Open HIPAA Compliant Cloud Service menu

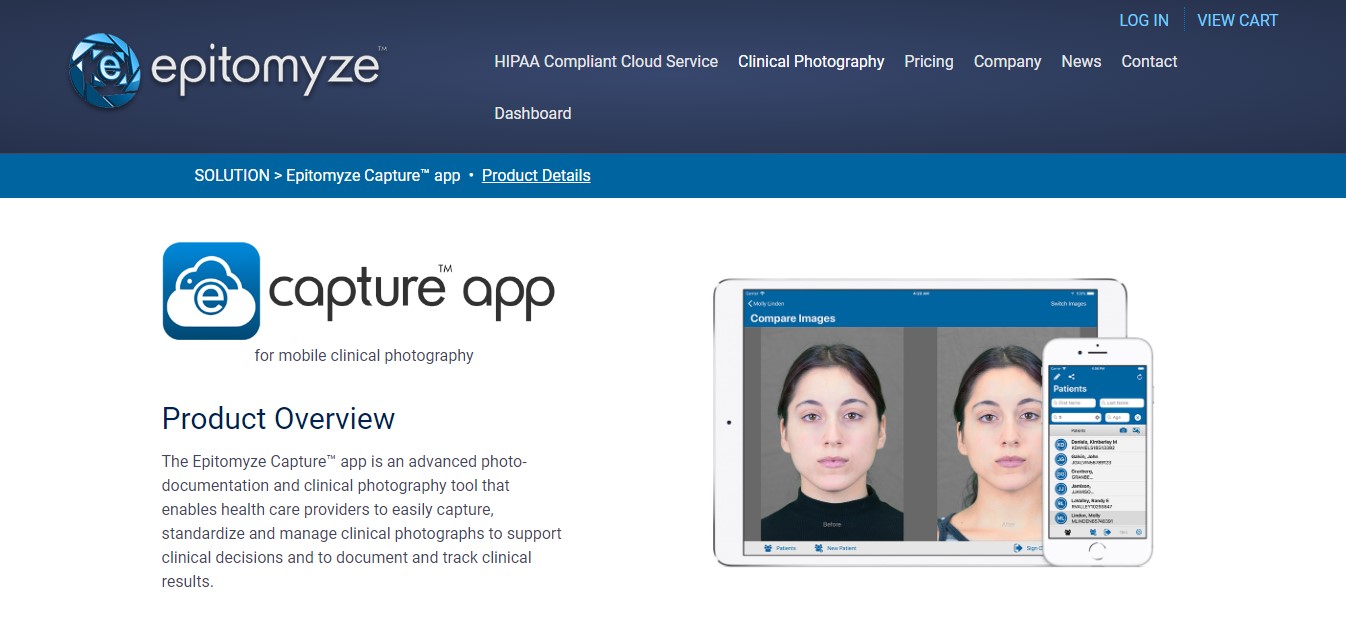tap(606, 61)
